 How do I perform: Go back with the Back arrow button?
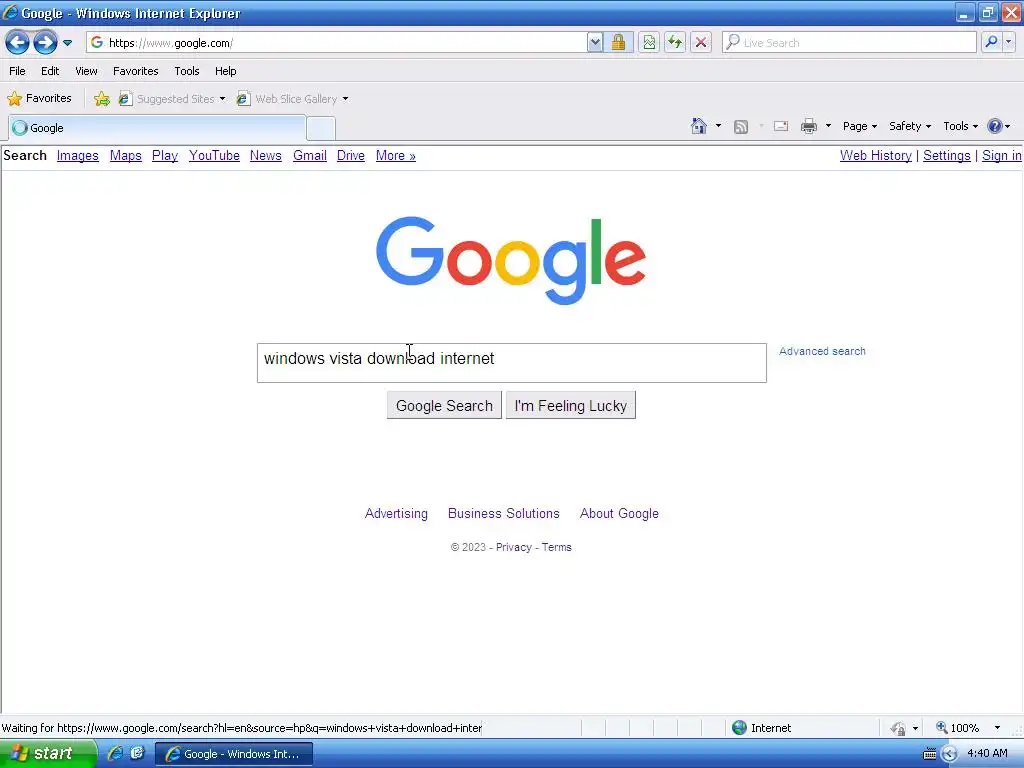click(18, 43)
